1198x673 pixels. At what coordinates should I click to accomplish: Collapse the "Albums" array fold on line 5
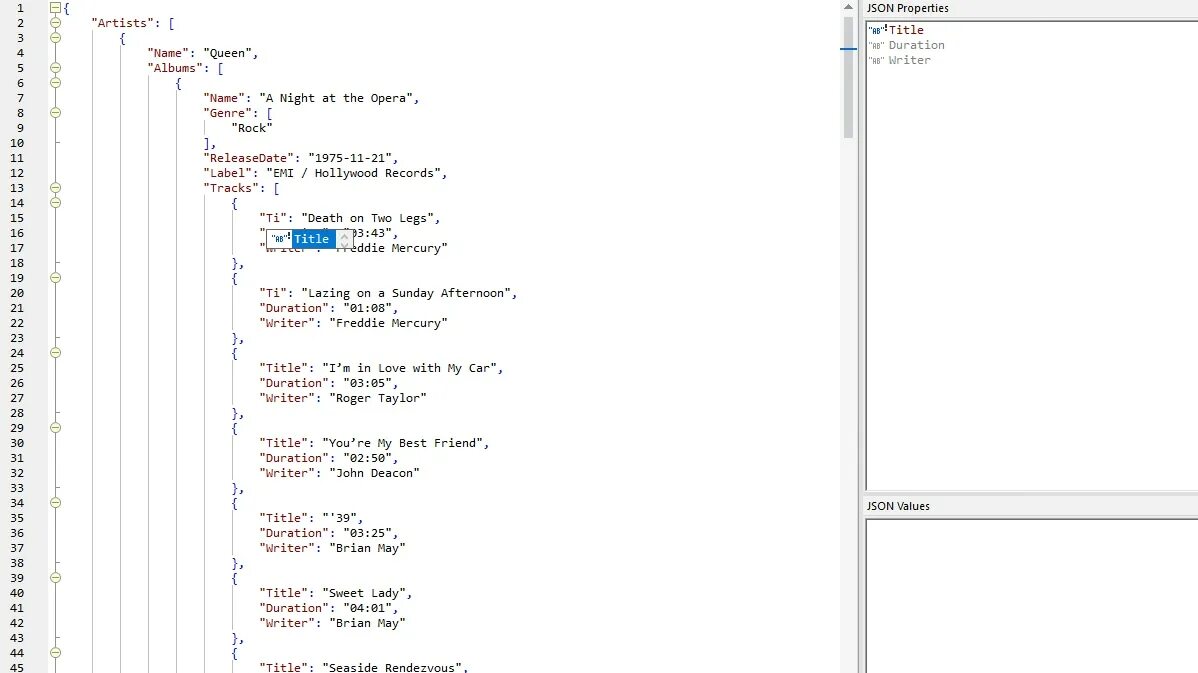(x=55, y=68)
